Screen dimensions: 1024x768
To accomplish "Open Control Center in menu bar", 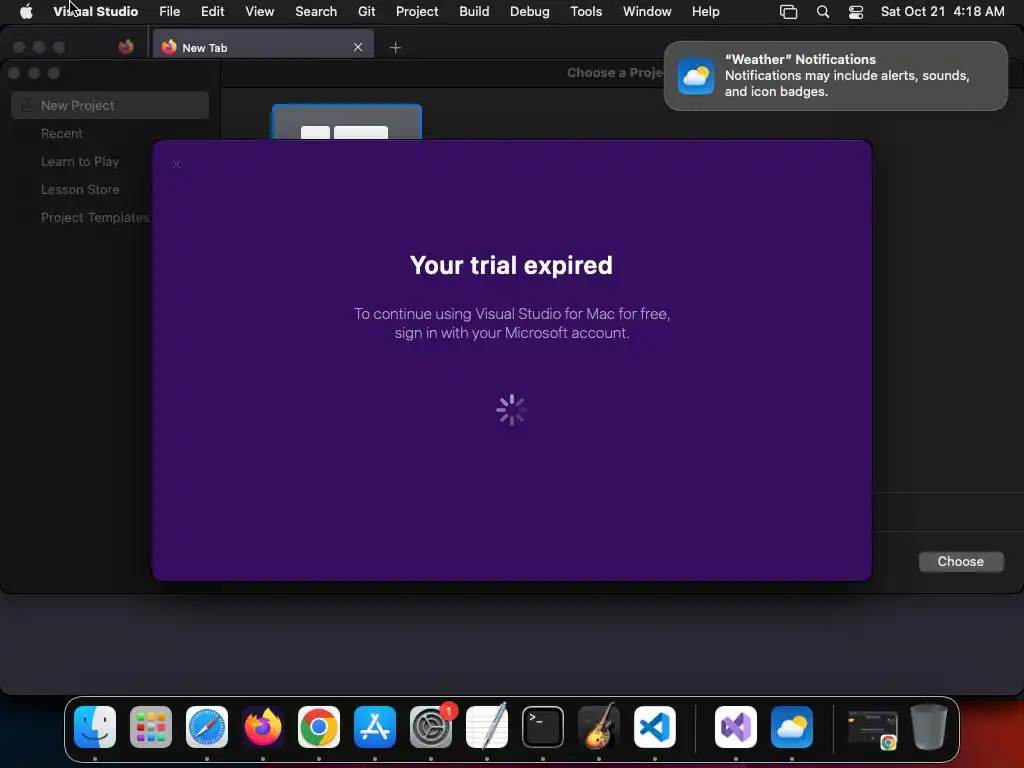I will pyautogui.click(x=856, y=11).
